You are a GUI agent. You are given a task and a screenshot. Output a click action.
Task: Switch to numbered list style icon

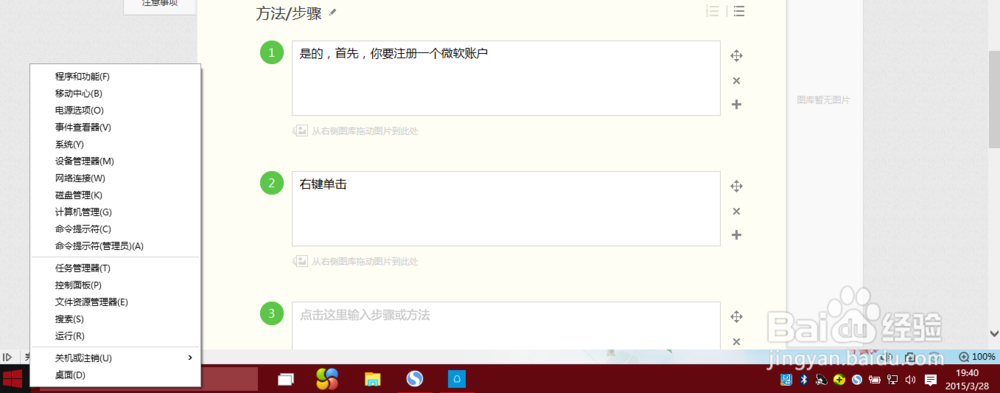pos(712,11)
